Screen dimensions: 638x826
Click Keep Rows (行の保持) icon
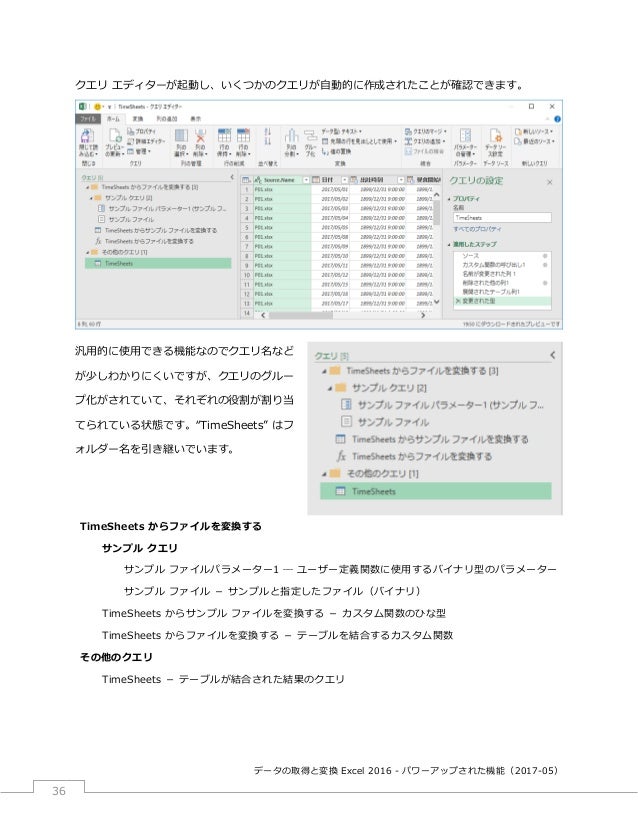224,135
